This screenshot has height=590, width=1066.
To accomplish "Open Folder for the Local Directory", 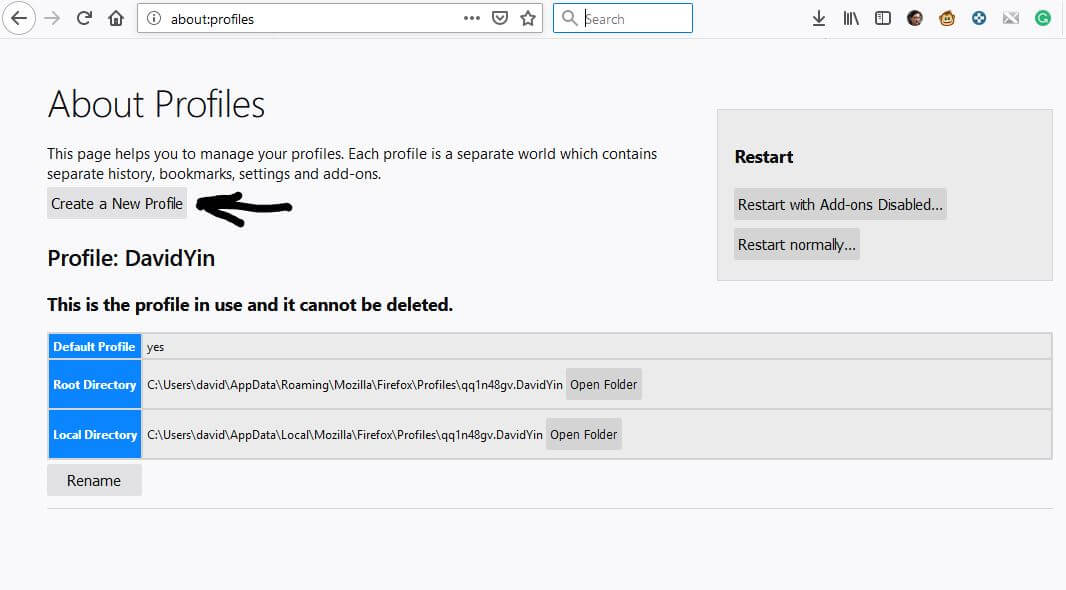I will pyautogui.click(x=583, y=433).
